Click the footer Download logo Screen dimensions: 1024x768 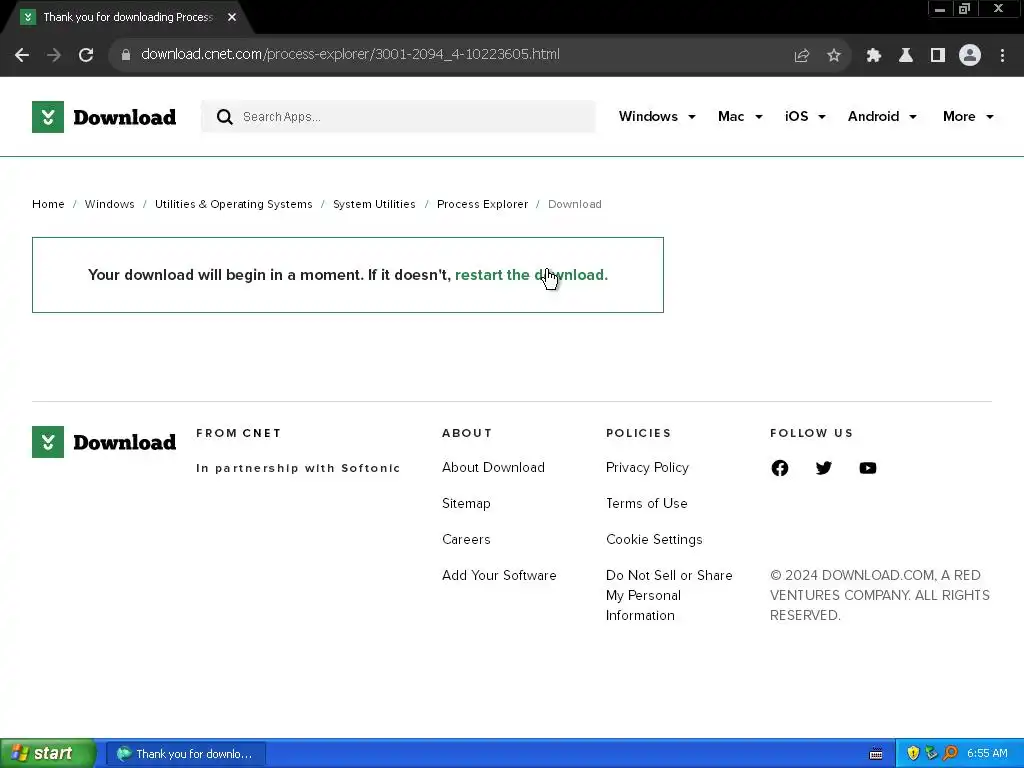point(104,442)
